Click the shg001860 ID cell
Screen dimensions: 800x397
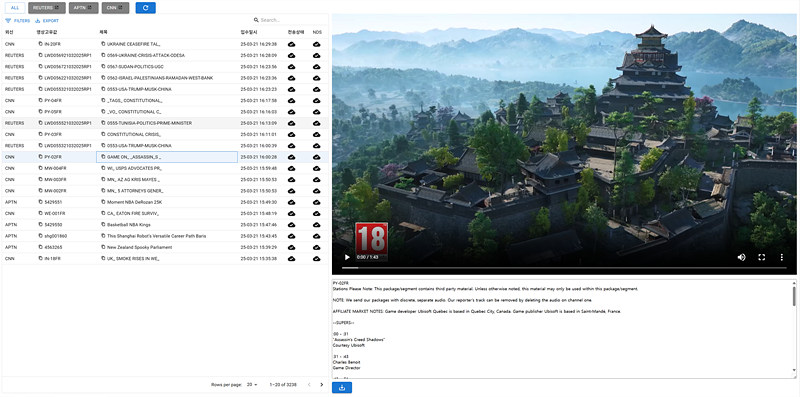click(x=56, y=236)
